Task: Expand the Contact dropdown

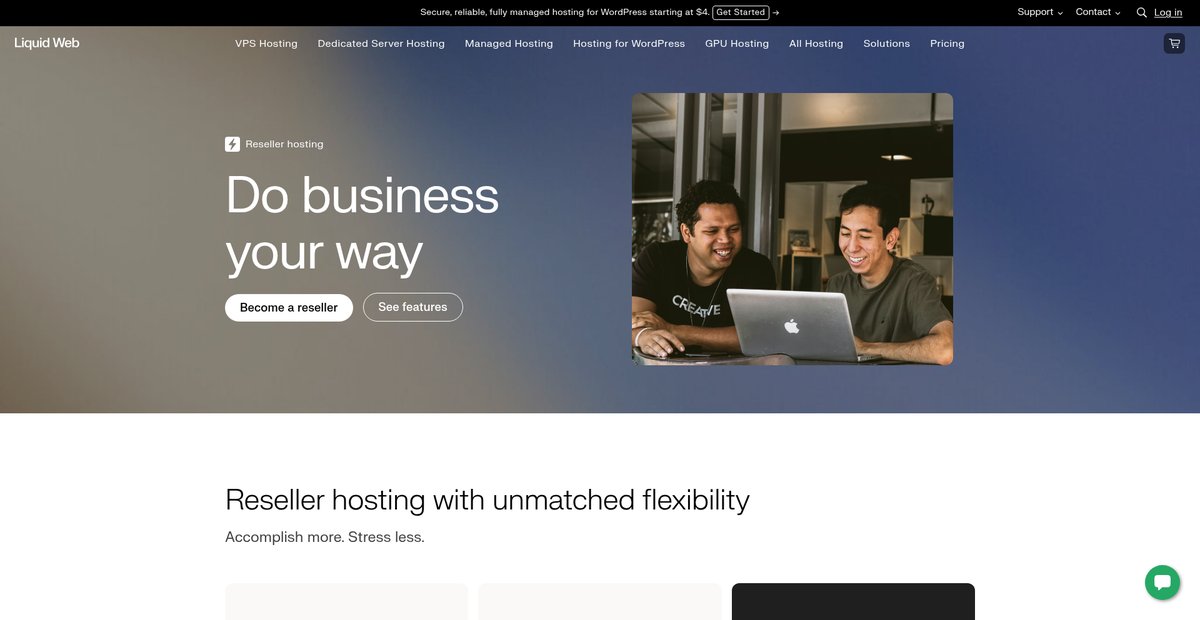Action: (1098, 12)
